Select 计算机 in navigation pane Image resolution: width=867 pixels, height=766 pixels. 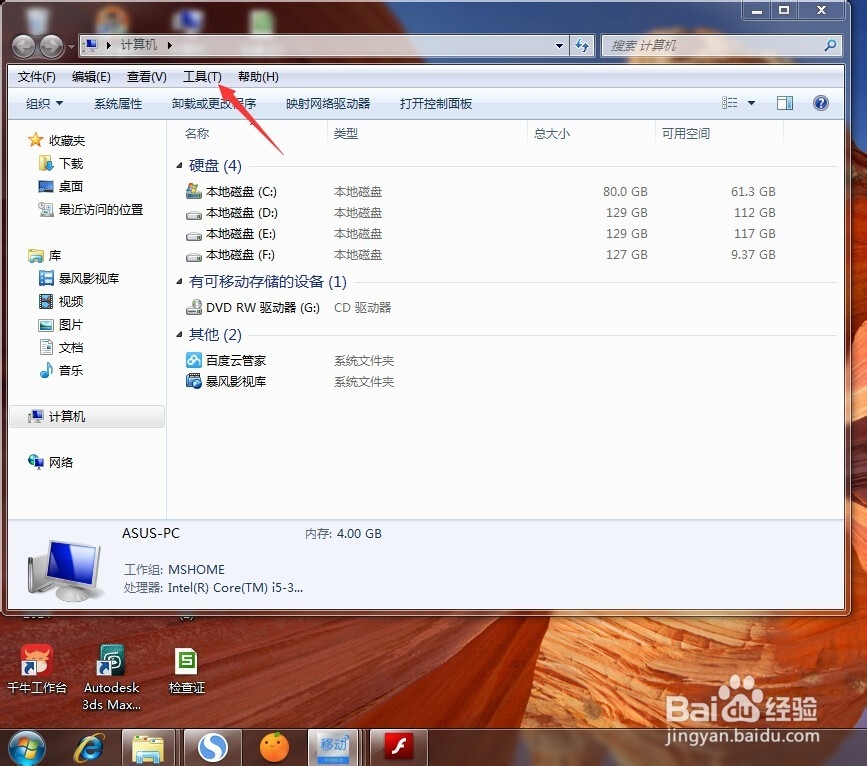[x=87, y=416]
